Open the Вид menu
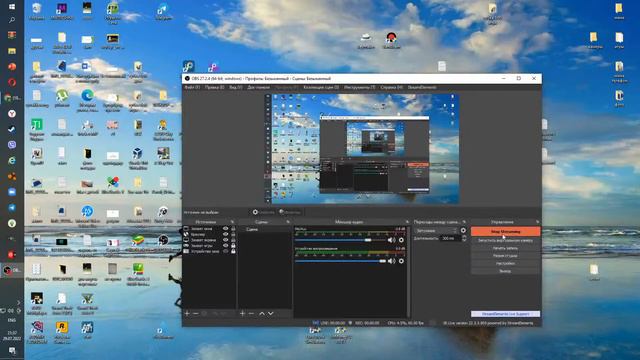 pos(236,87)
